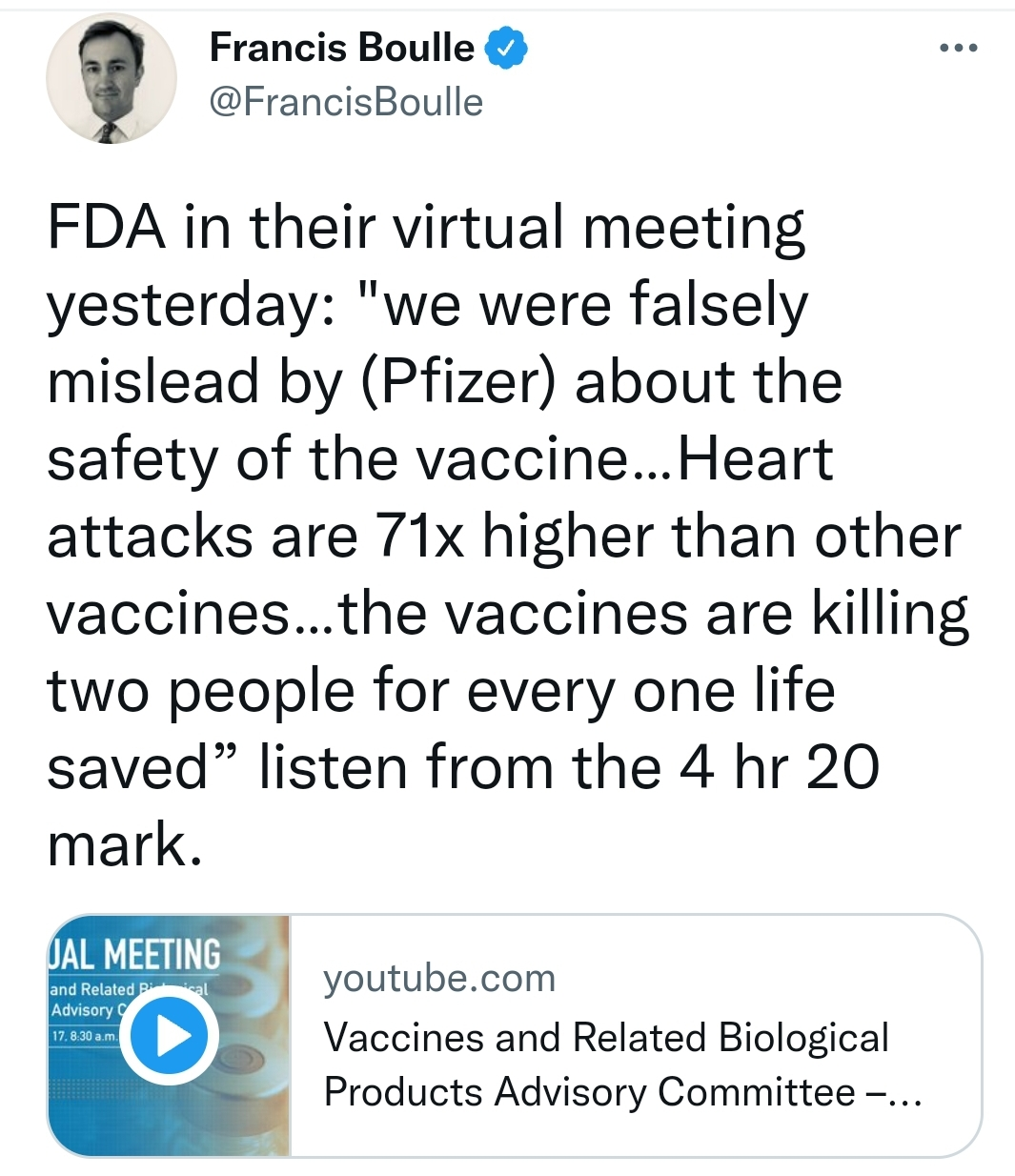Click the word "mark." ending the tweet
The image size is (1015, 1176).
(x=124, y=844)
